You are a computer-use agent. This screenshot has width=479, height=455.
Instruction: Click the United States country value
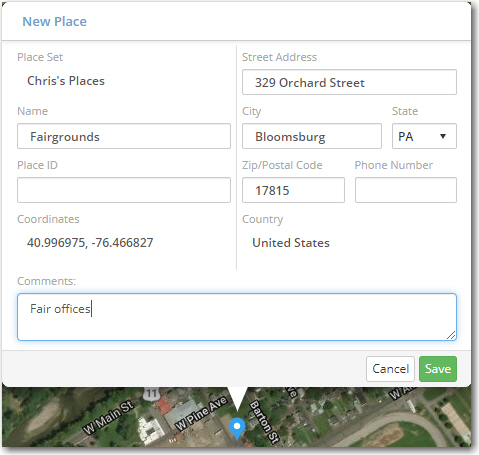(291, 243)
